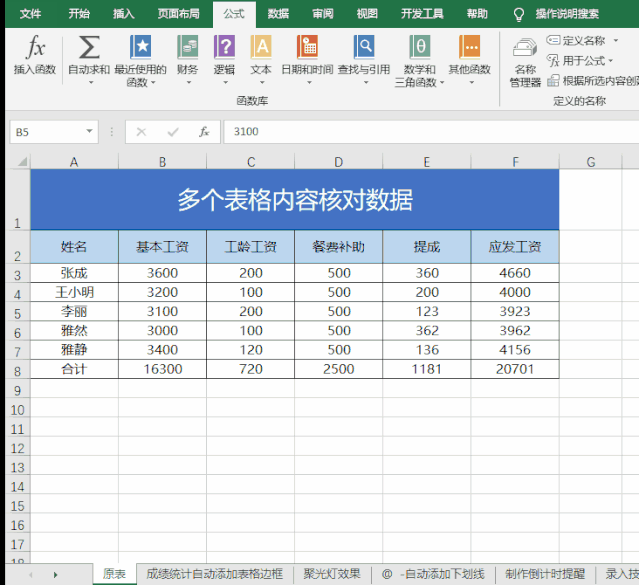639x585 pixels.
Task: Click the fx button beside formula bar
Action: pos(204,132)
